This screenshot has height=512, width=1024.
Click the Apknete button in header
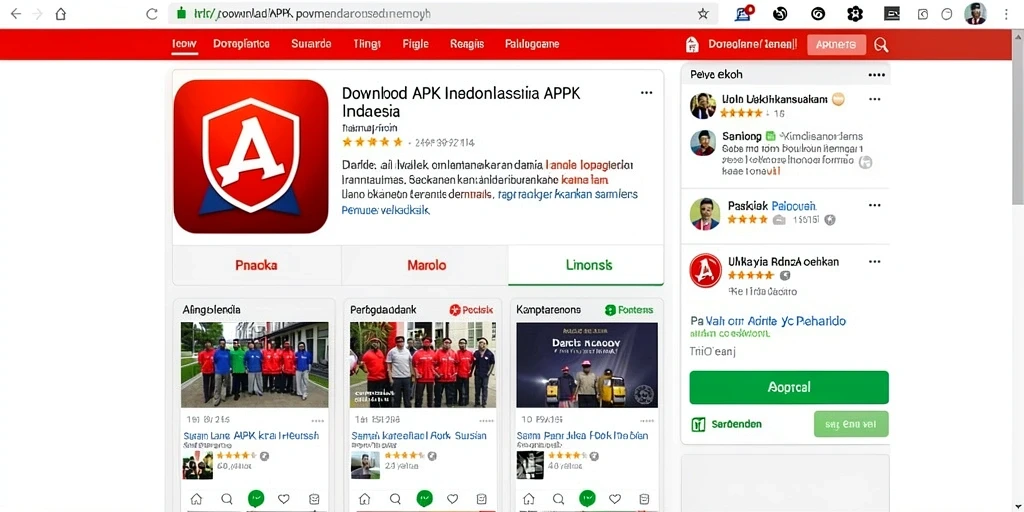coord(837,44)
